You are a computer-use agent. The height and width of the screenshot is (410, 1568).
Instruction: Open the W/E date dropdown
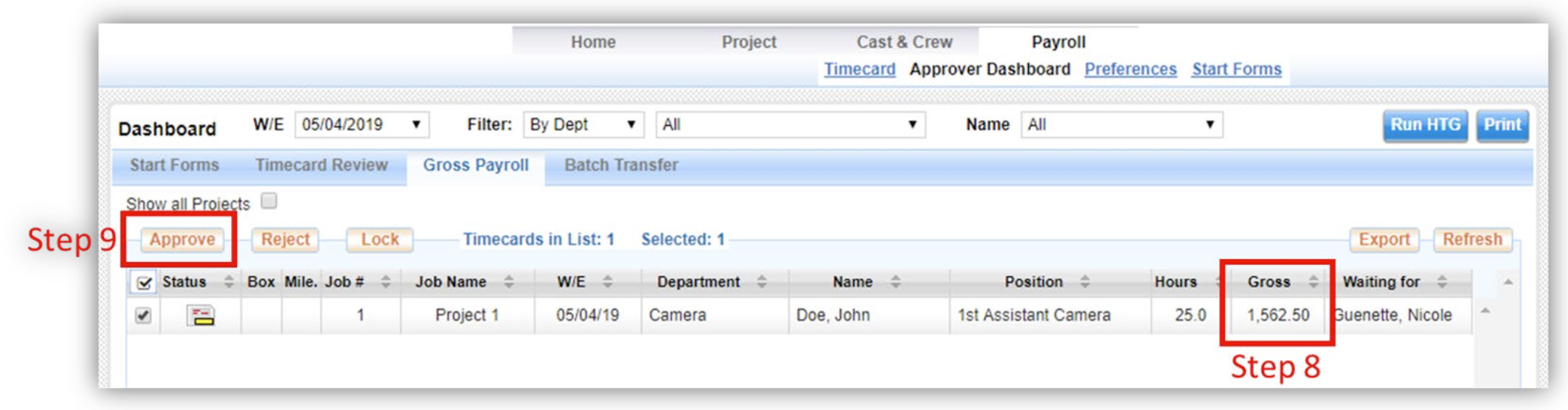tap(362, 124)
